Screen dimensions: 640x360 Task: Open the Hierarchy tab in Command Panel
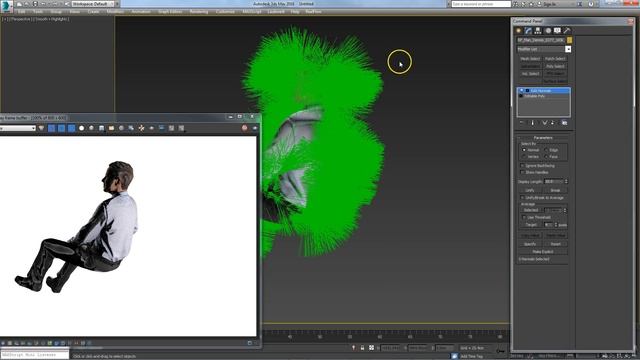tap(538, 31)
